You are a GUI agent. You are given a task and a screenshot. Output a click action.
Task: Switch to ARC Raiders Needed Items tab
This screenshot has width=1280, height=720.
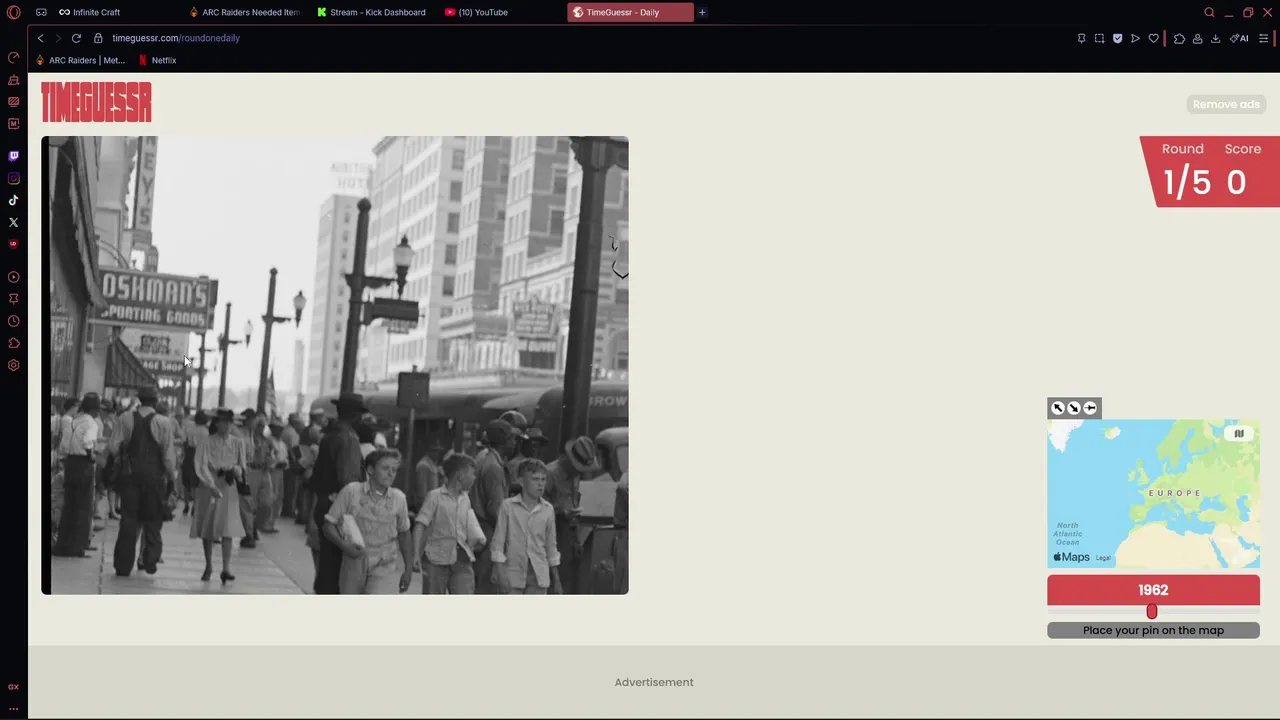coord(245,12)
